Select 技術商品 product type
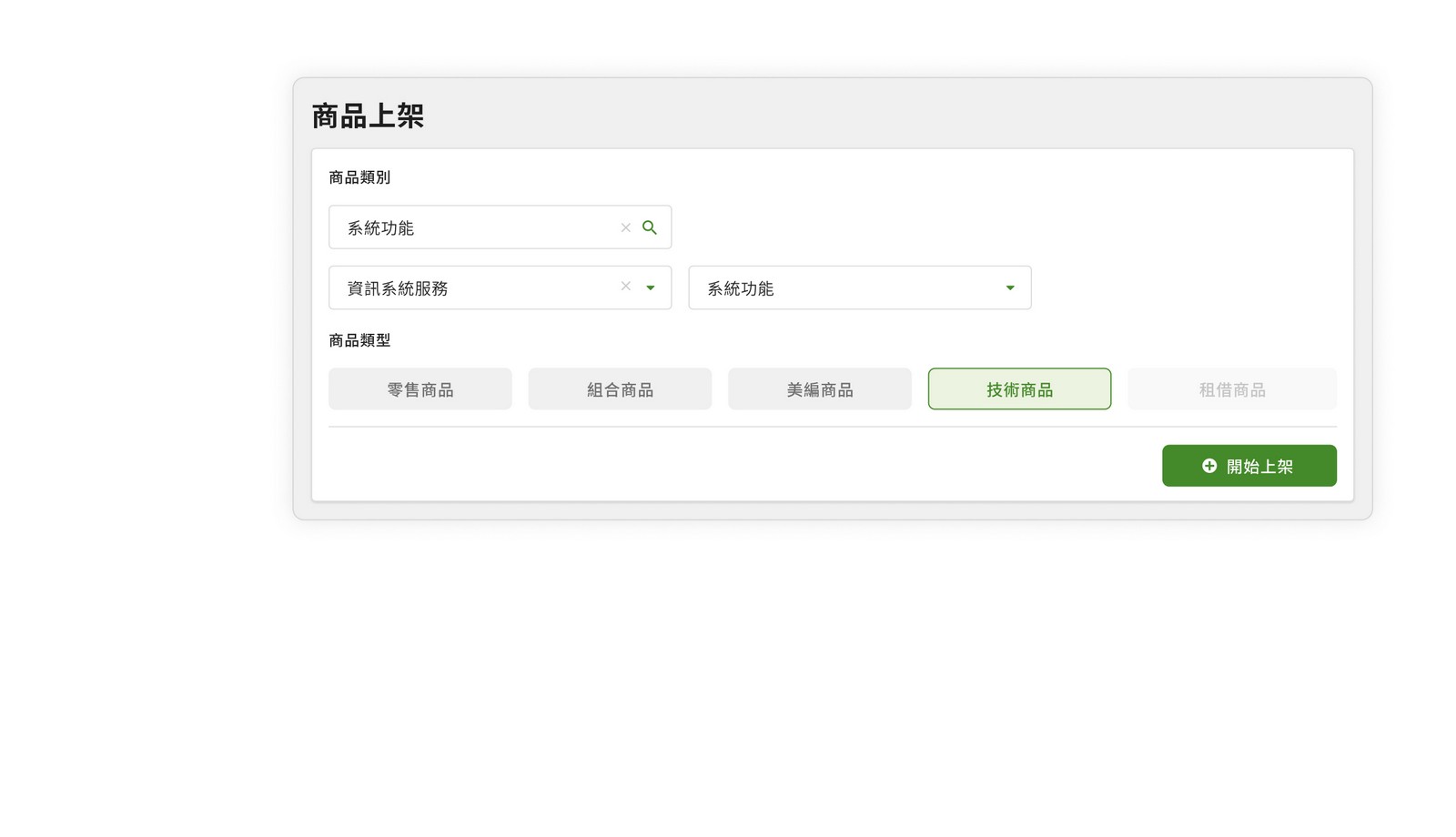Screen dimensions: 1456x837 1019,388
